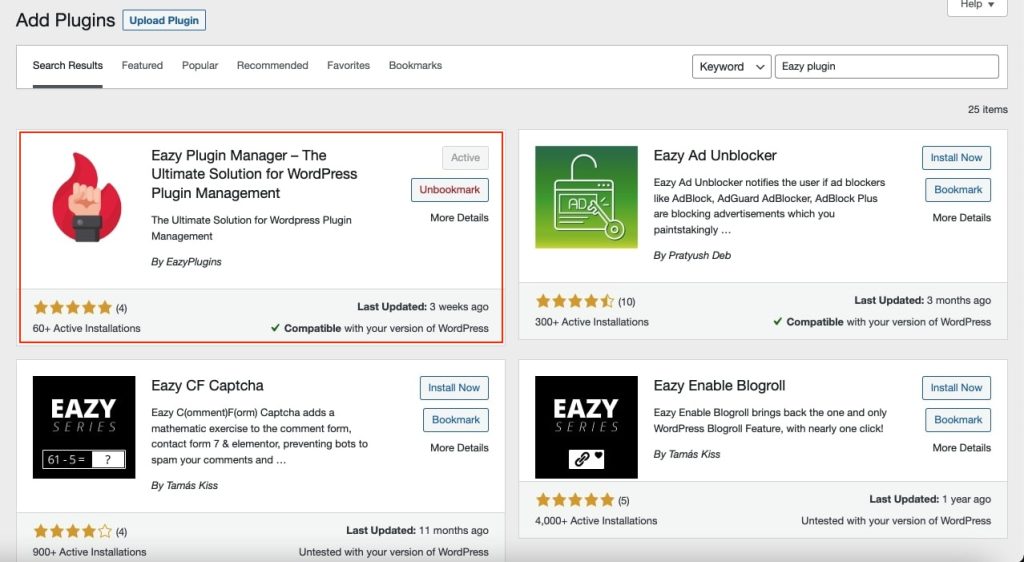Screen dimensions: 1024x562
Task: Open the Popular tab
Action: pos(200,65)
